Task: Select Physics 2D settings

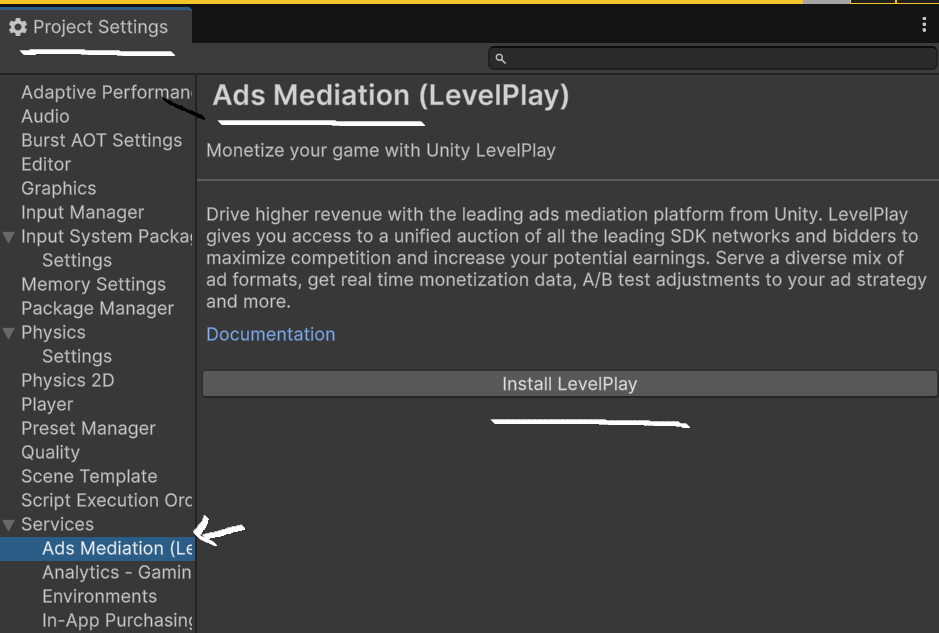Action: (x=68, y=380)
